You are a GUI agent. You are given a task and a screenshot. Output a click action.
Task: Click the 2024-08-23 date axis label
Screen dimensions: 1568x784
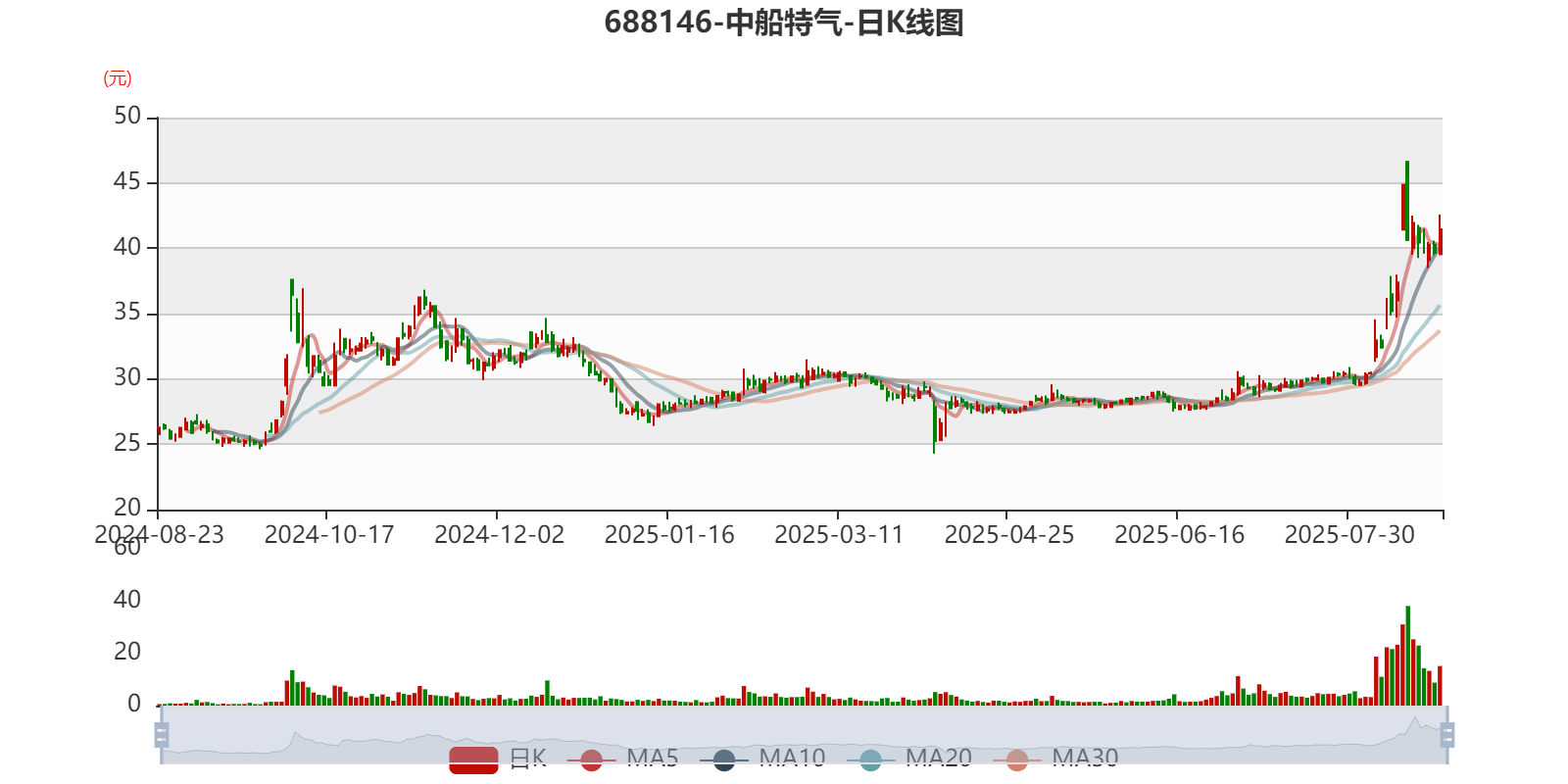pyautogui.click(x=159, y=535)
